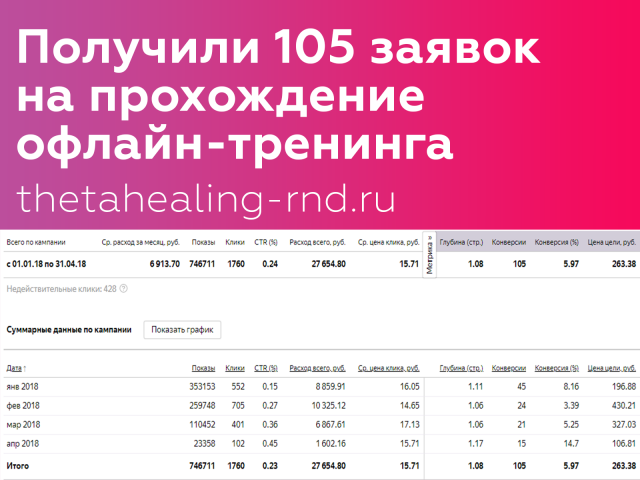Click the date range с 01.01.18 по 31.04.18
The image size is (640, 480).
coord(46,264)
